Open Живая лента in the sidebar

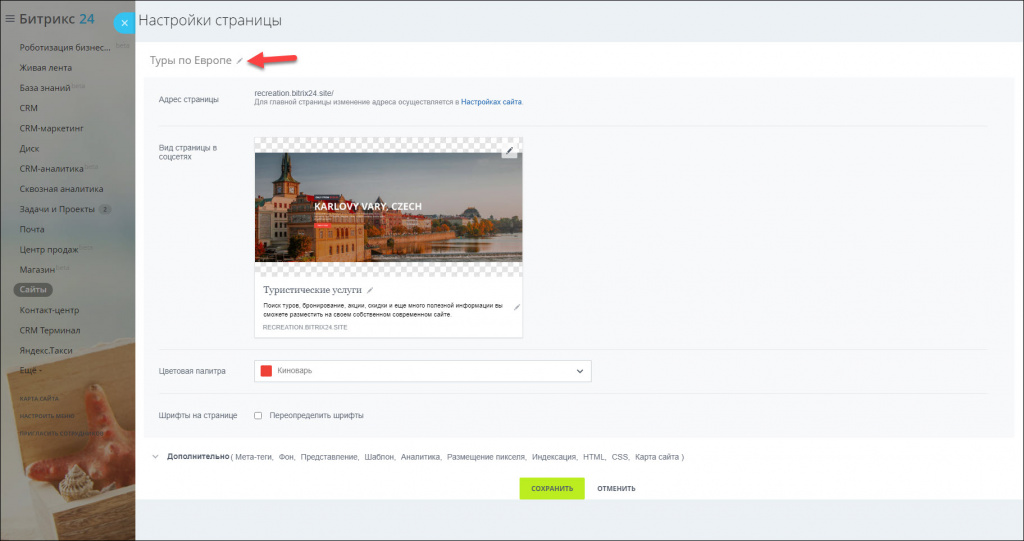pos(46,68)
